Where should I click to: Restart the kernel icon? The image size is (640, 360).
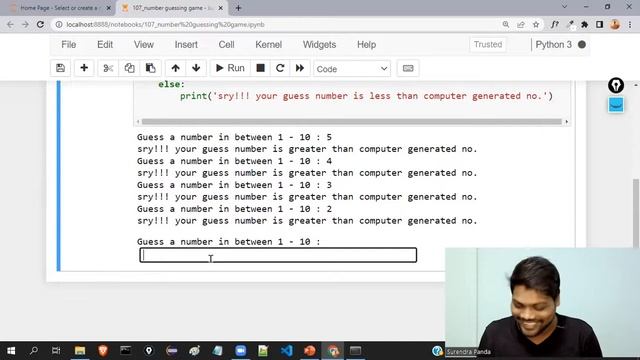pyautogui.click(x=280, y=68)
